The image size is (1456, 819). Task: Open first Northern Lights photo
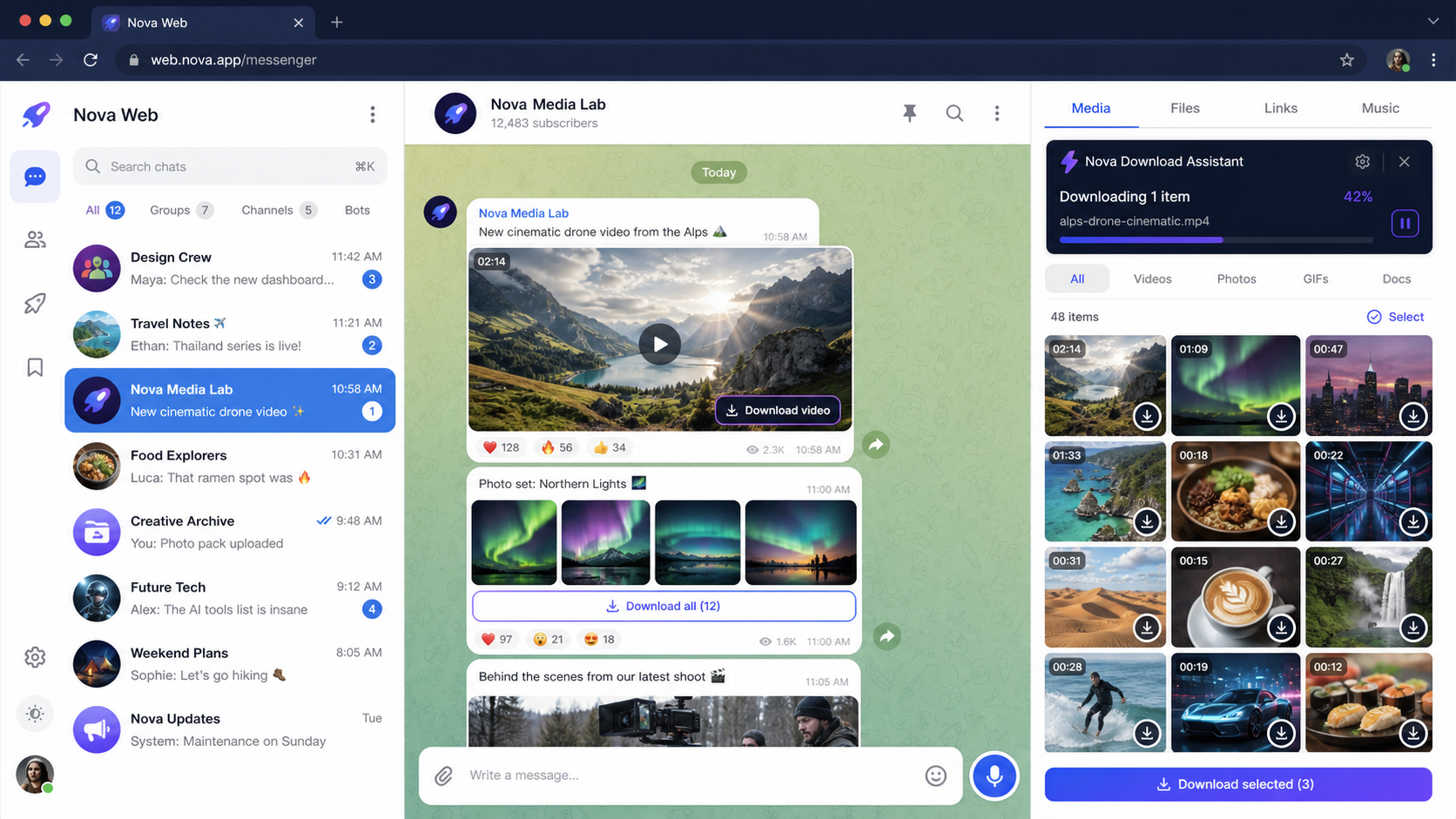point(514,542)
